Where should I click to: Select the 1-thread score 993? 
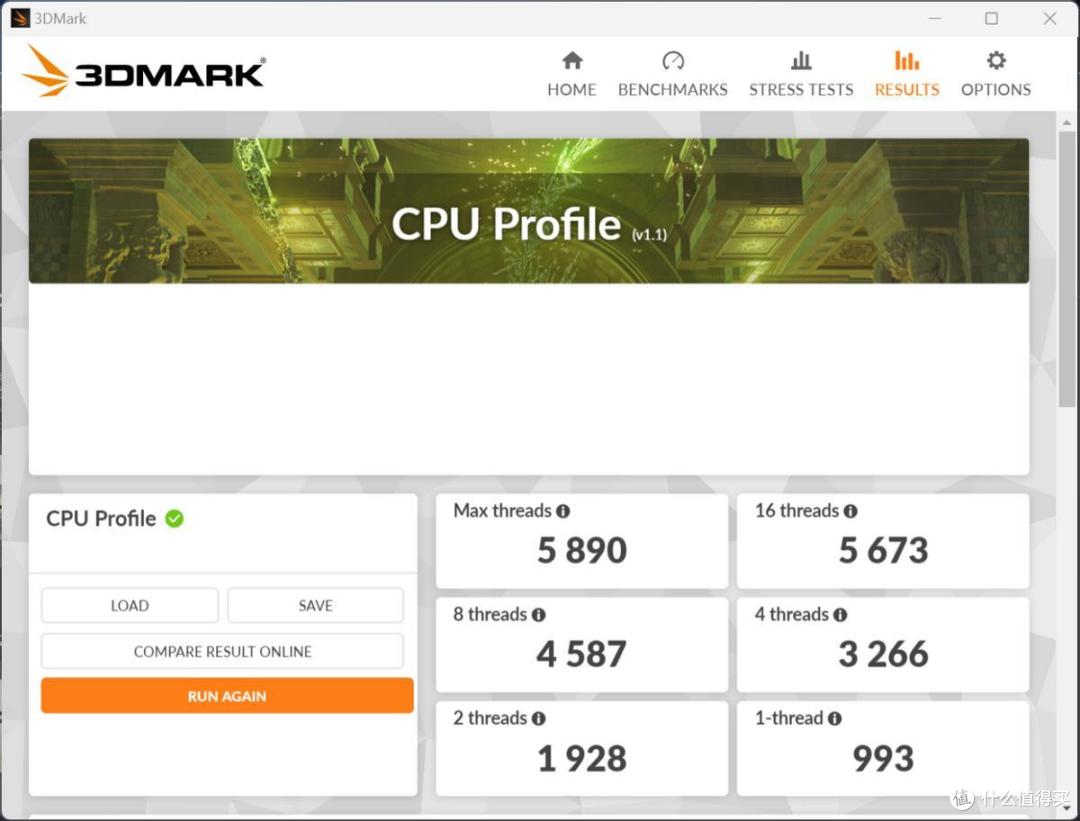[x=884, y=758]
